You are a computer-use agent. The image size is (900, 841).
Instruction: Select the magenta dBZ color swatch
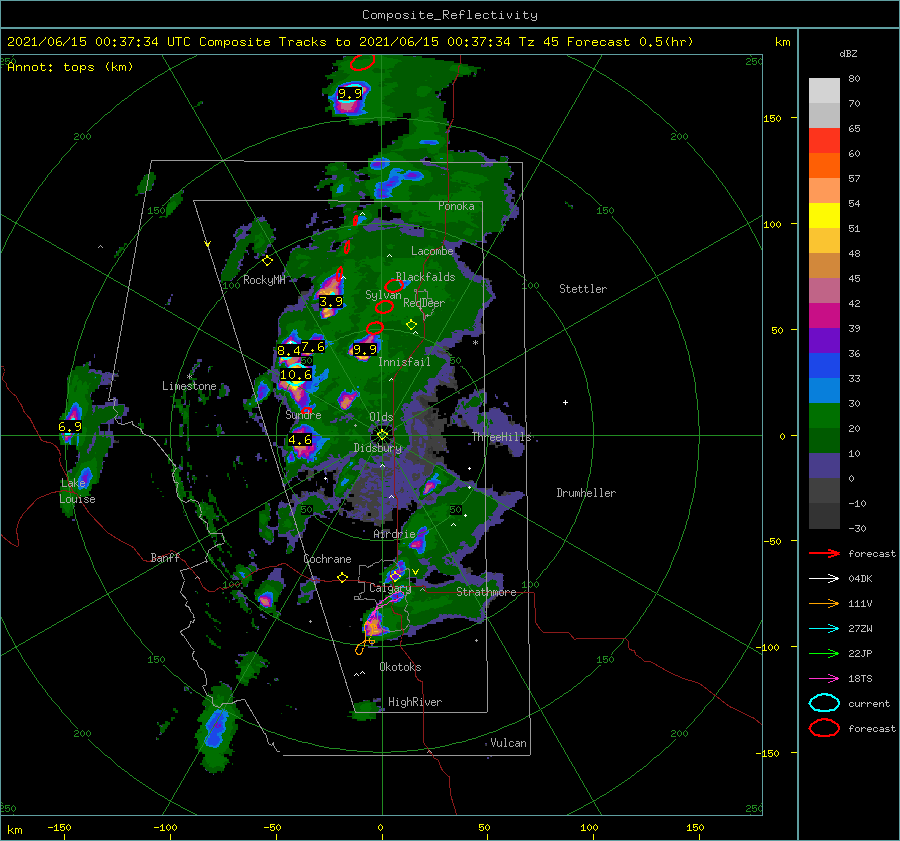(824, 315)
